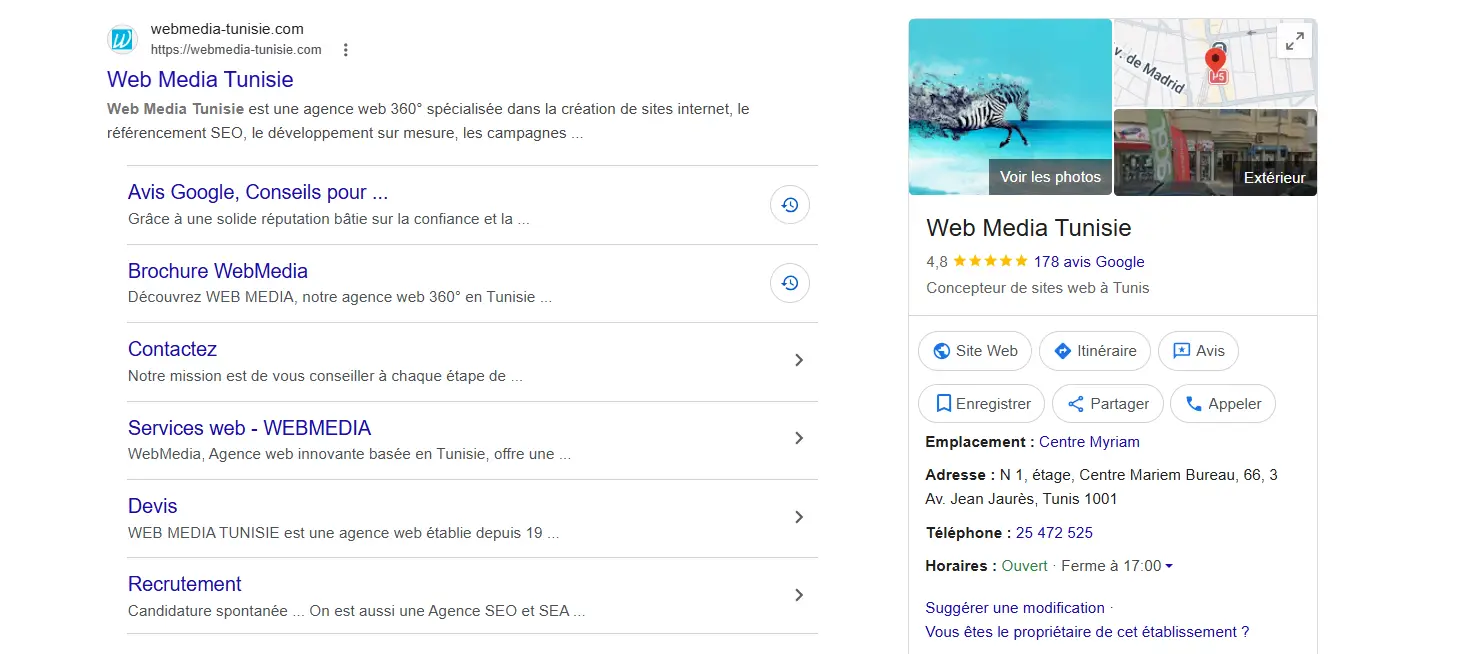This screenshot has height=654, width=1462.
Task: Open the Services web - WEBMEDIA link
Action: (x=249, y=428)
